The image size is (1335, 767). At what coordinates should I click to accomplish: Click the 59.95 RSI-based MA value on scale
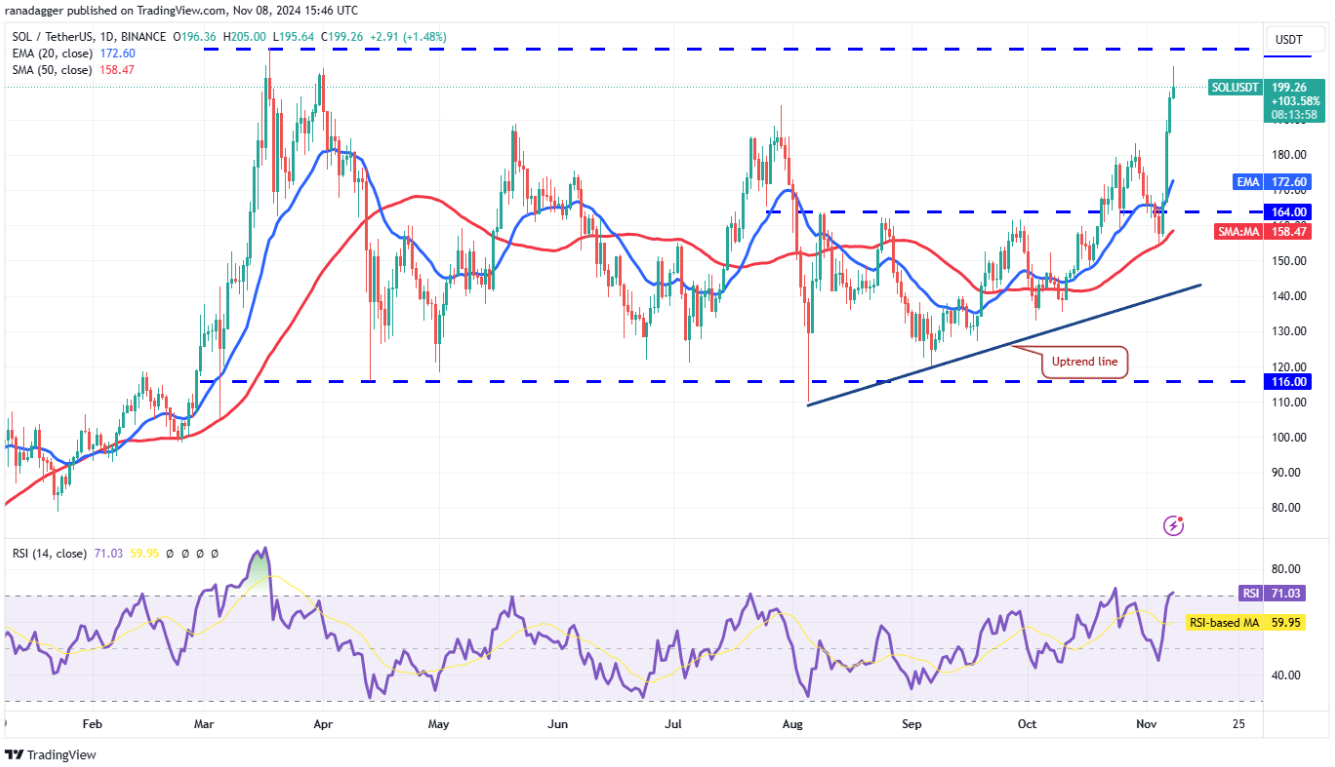pos(1286,623)
